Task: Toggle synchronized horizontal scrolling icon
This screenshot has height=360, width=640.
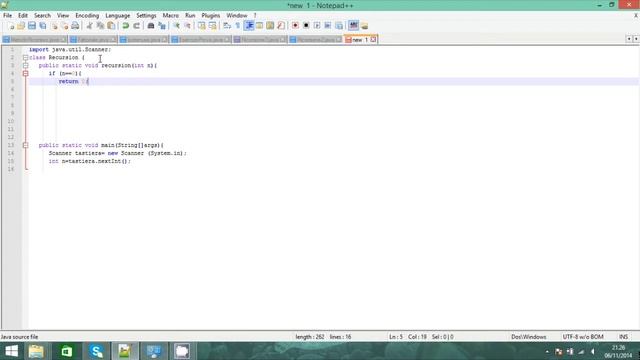Action: (213, 26)
